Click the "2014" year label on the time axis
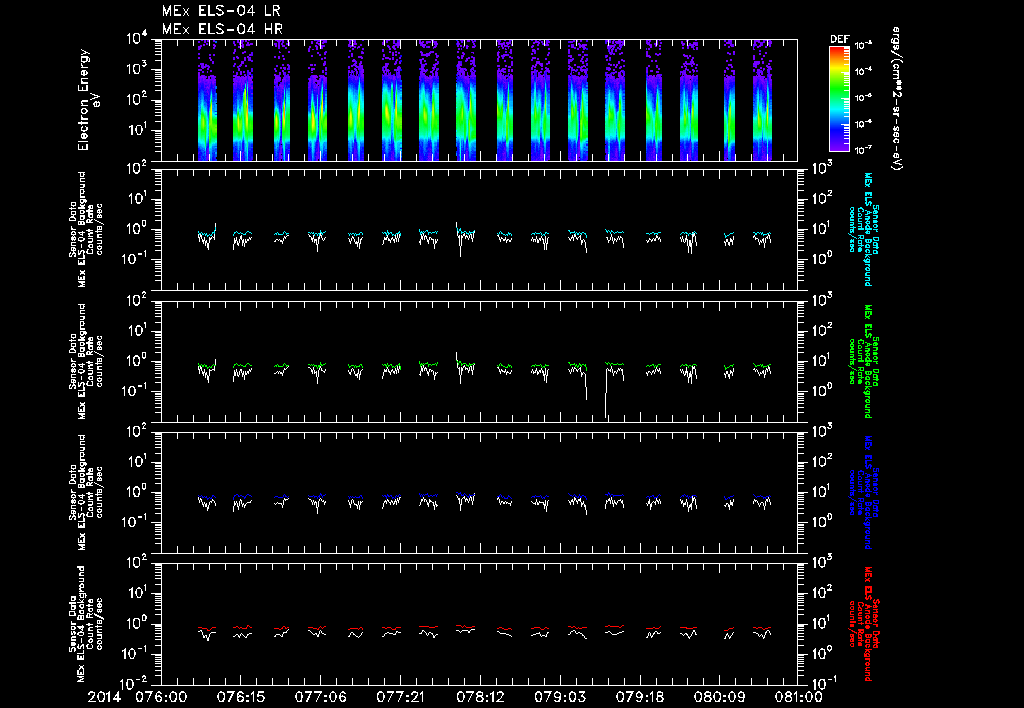The image size is (1024, 708). point(104,697)
